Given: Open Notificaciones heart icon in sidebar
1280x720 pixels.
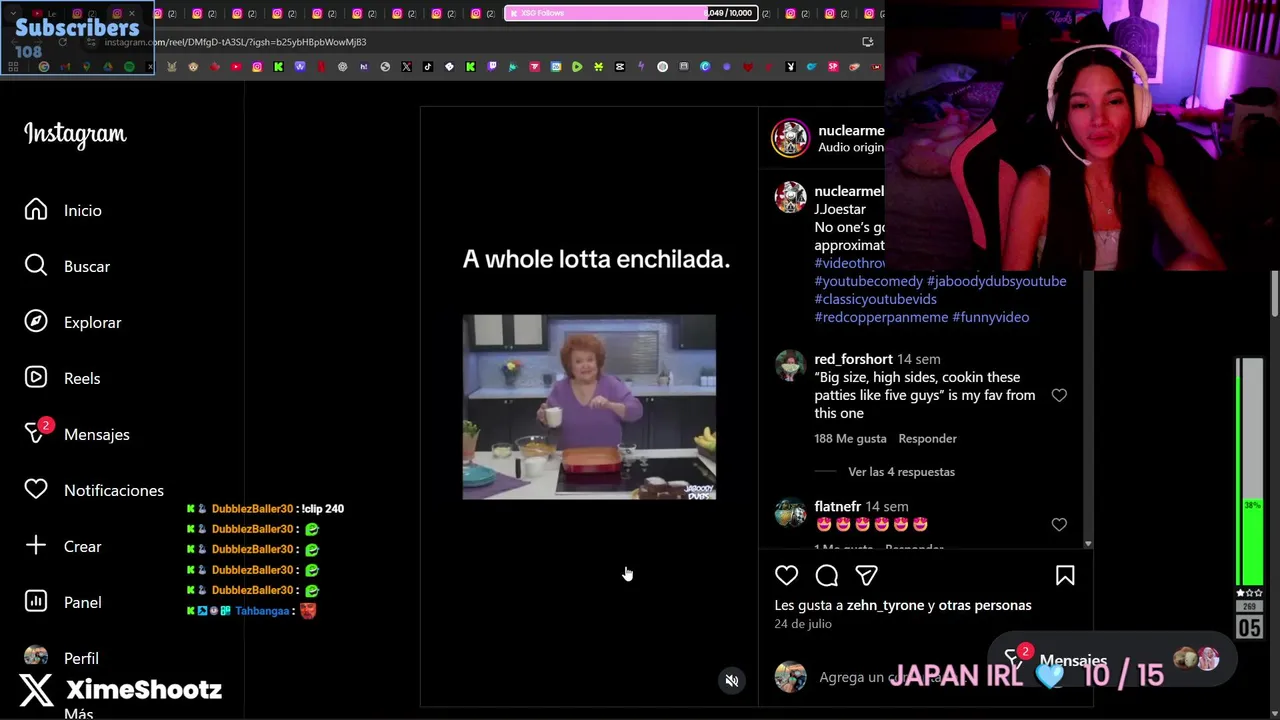Looking at the screenshot, I should 36,490.
